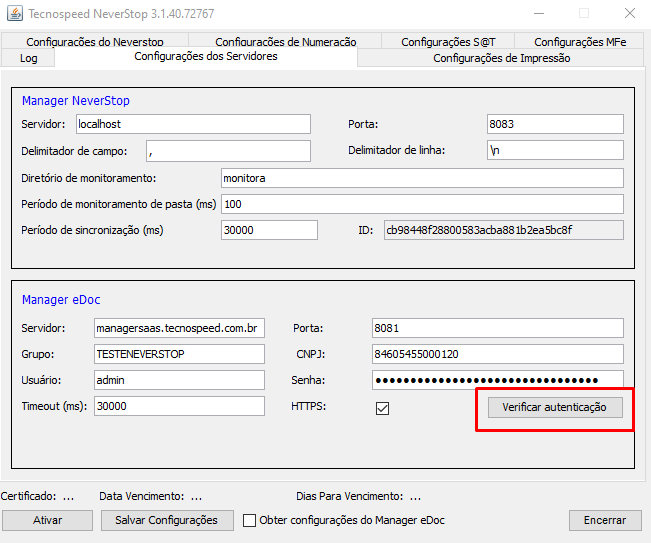Click the ID field with hash value

click(x=504, y=230)
